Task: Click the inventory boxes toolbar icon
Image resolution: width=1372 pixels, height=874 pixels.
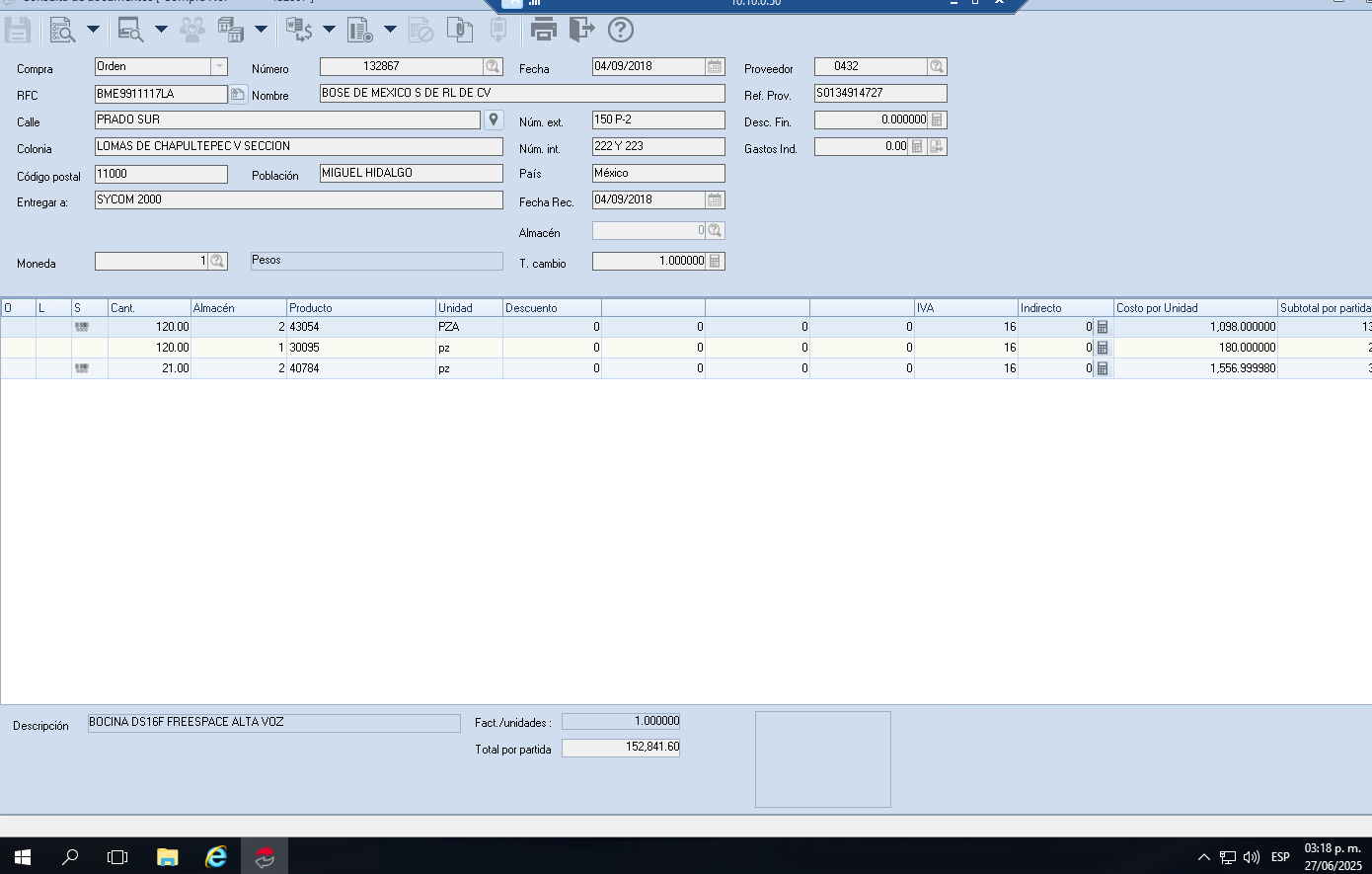Action: 231,30
